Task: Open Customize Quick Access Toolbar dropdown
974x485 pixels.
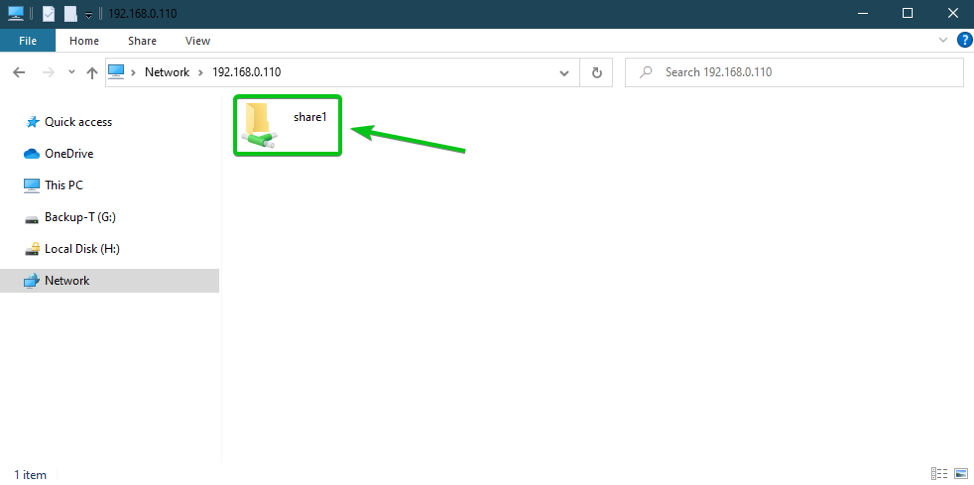Action: click(x=89, y=15)
